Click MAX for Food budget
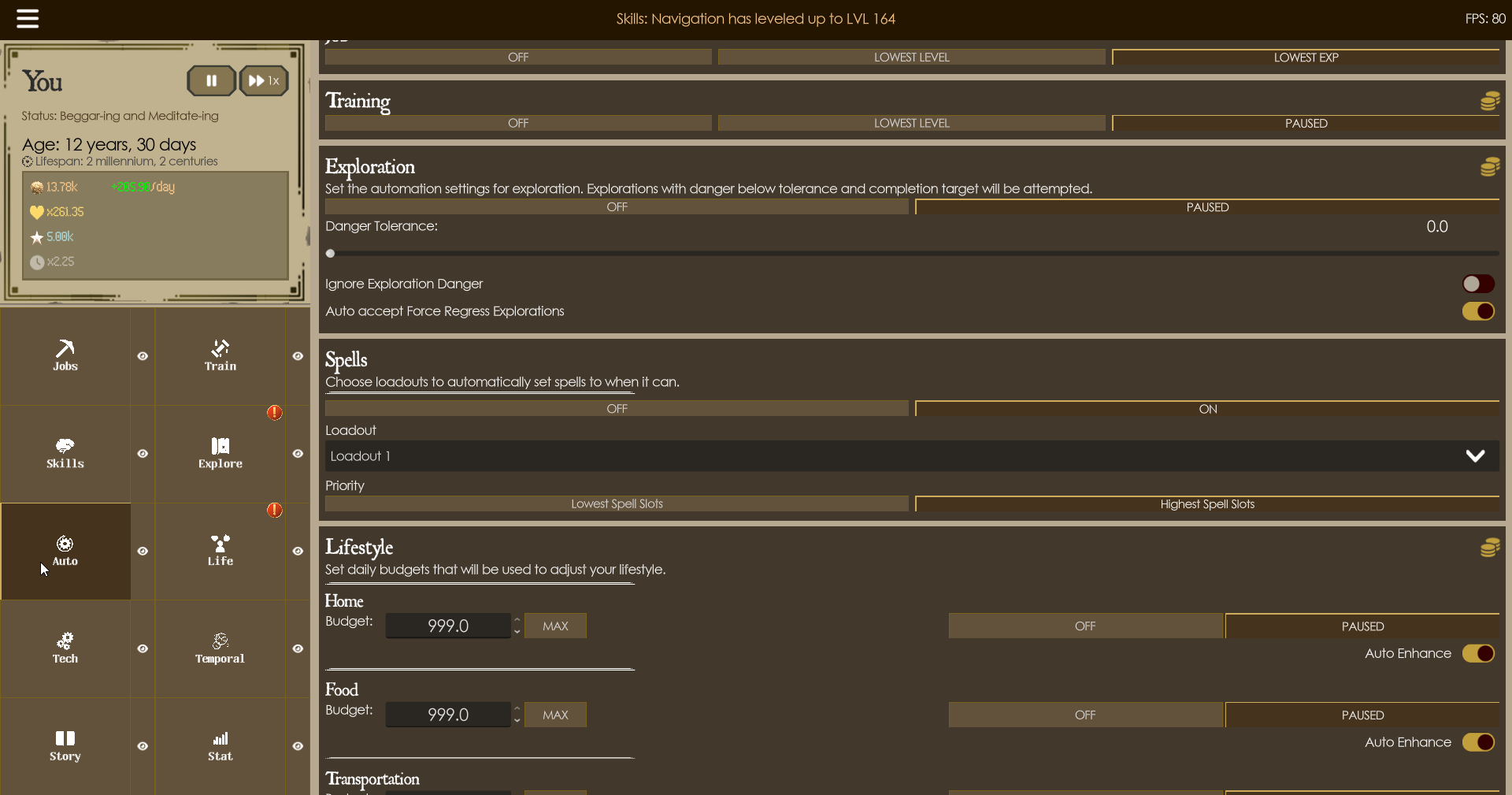This screenshot has height=795, width=1512. coord(555,715)
